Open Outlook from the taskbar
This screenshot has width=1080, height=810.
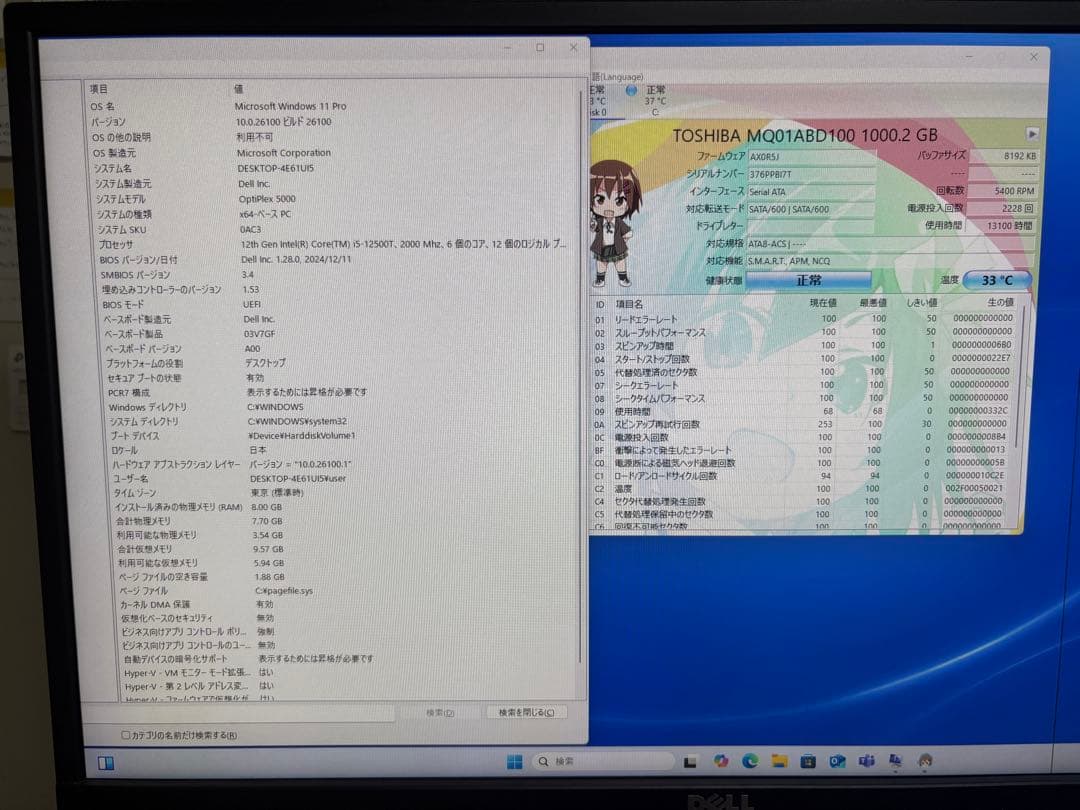pyautogui.click(x=838, y=760)
